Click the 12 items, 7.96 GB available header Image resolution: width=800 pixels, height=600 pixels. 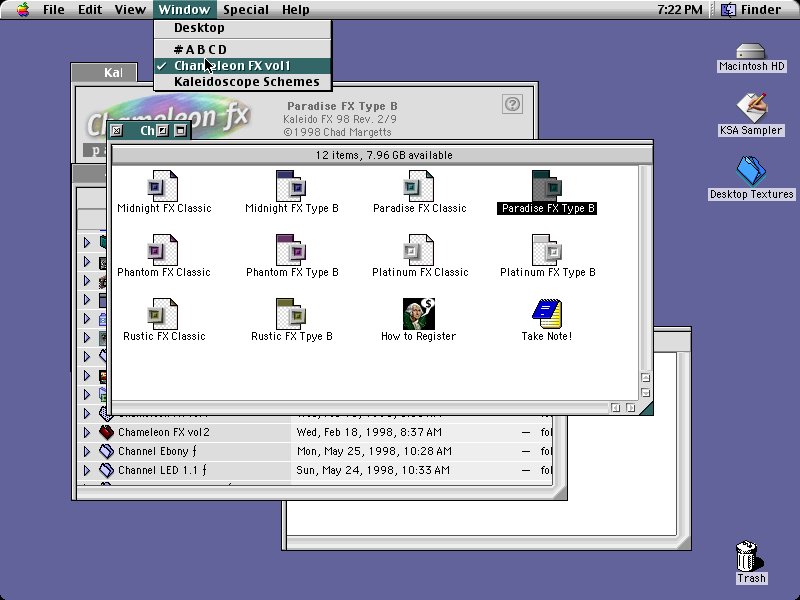coord(384,155)
